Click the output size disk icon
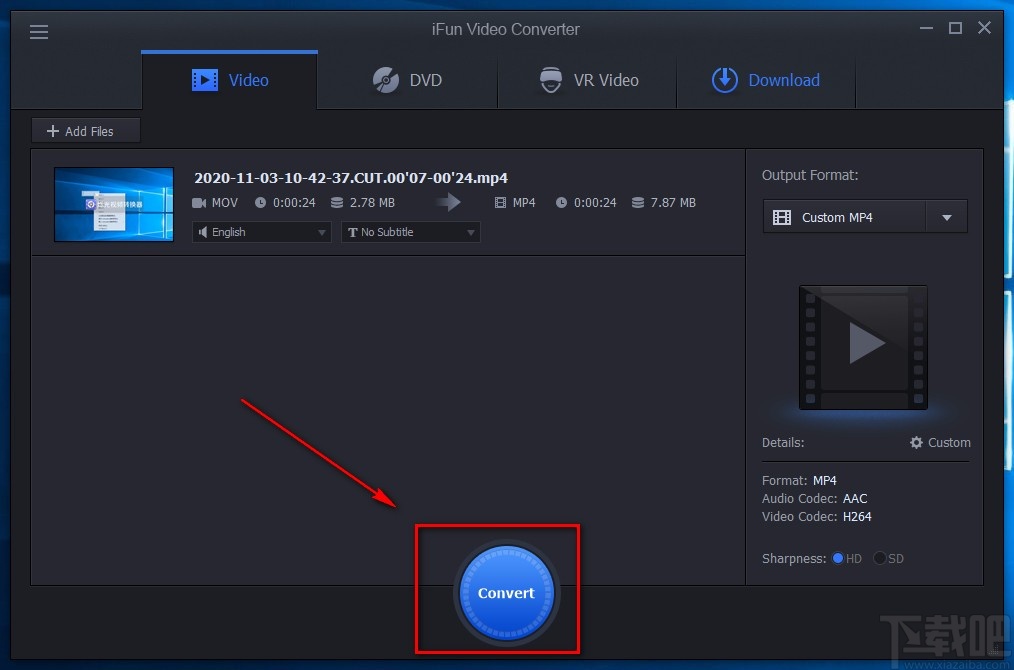 pyautogui.click(x=638, y=202)
